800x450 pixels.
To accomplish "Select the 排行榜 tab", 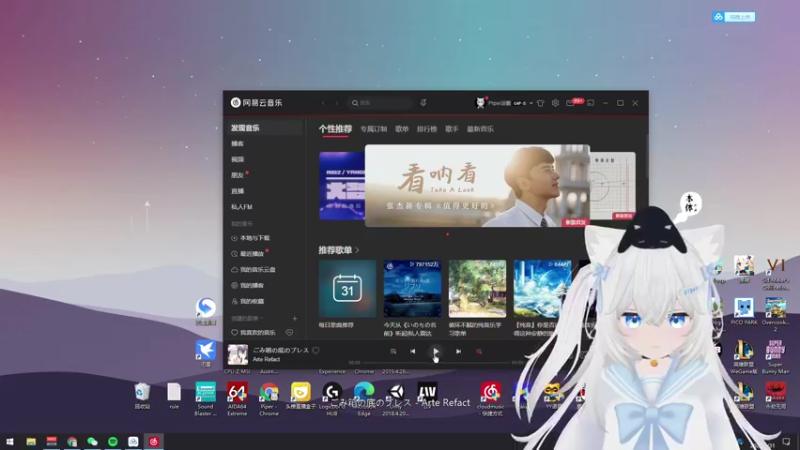I will [427, 129].
